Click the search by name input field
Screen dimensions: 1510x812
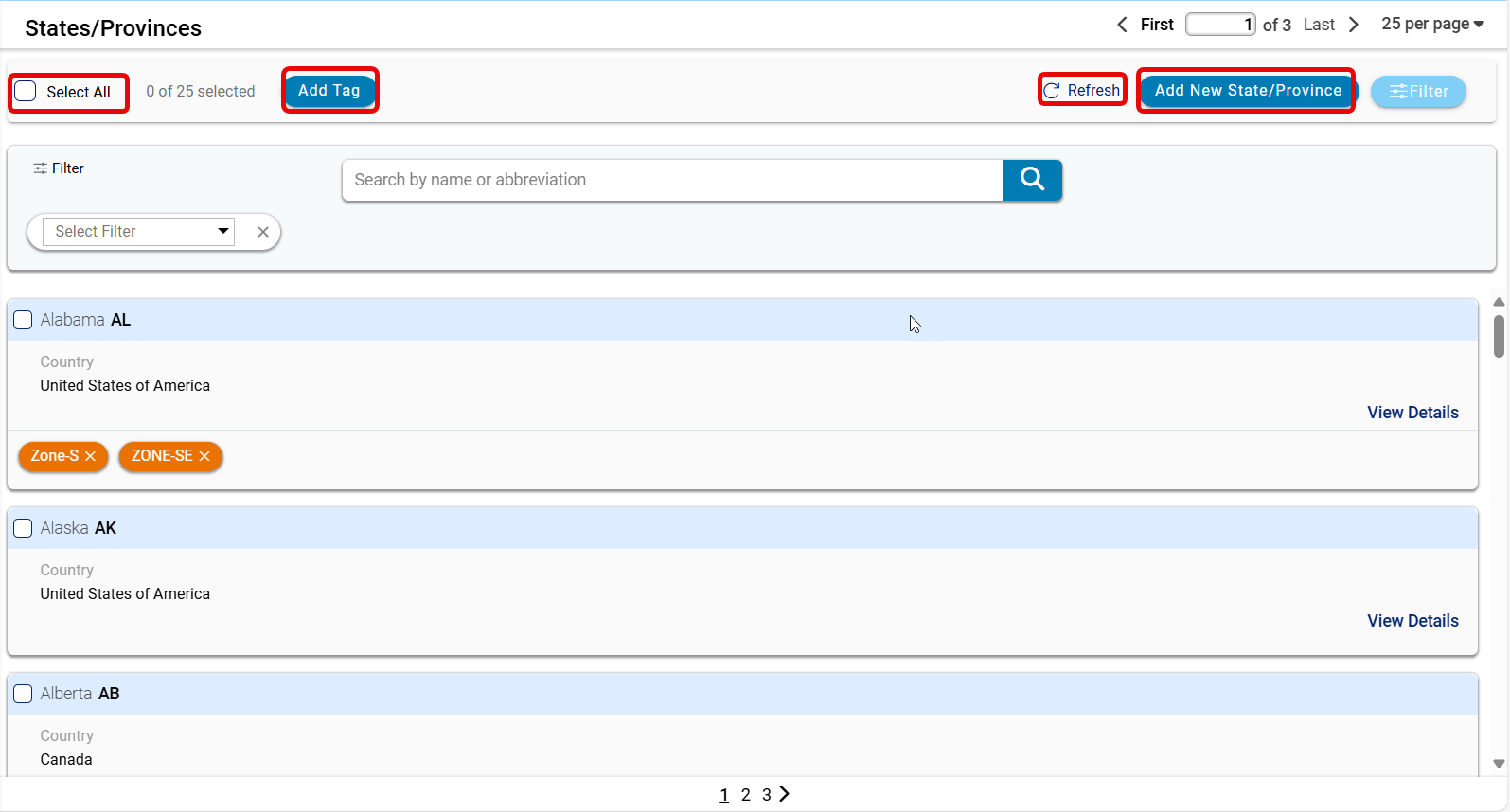(x=672, y=180)
